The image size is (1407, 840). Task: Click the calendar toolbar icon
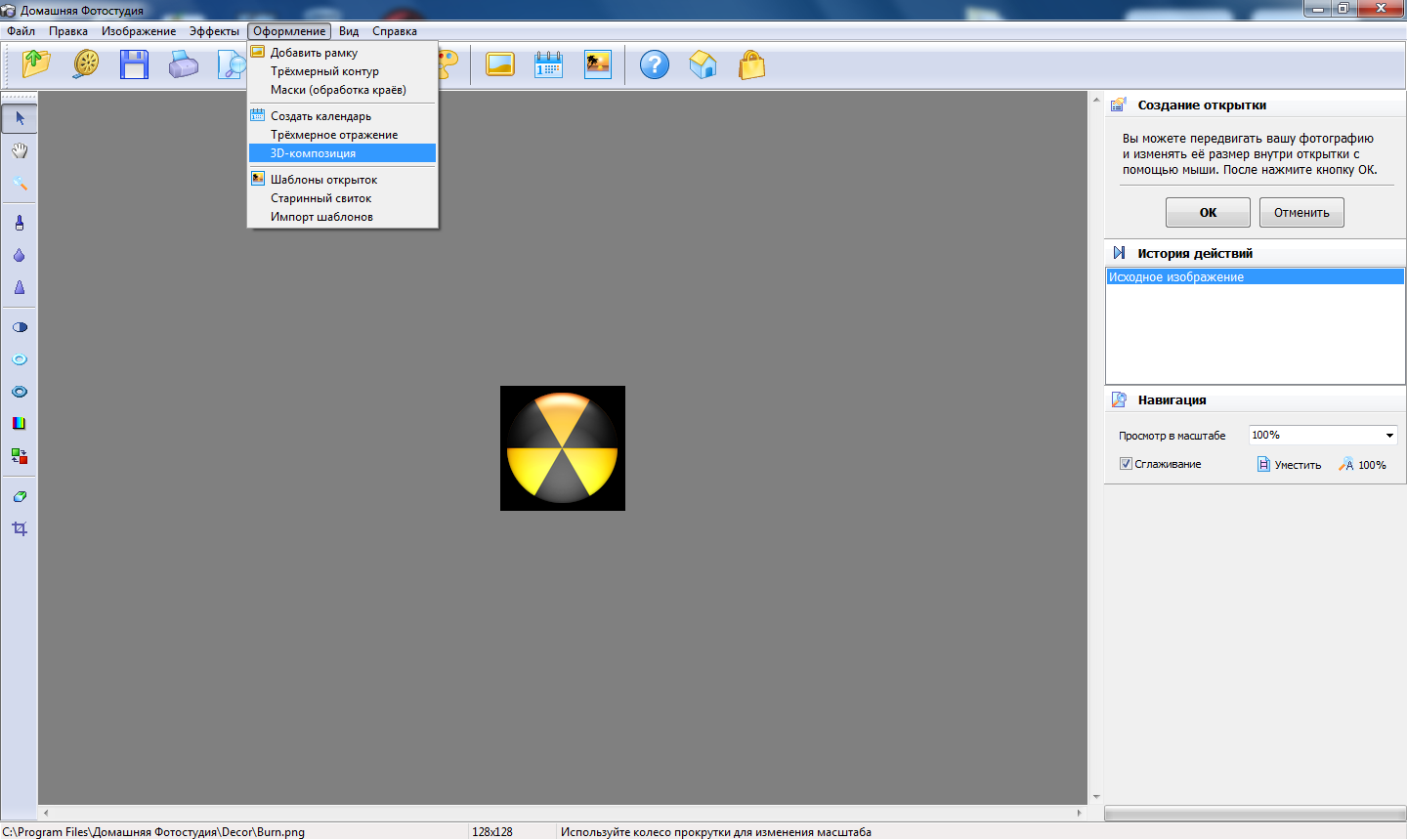[x=549, y=64]
